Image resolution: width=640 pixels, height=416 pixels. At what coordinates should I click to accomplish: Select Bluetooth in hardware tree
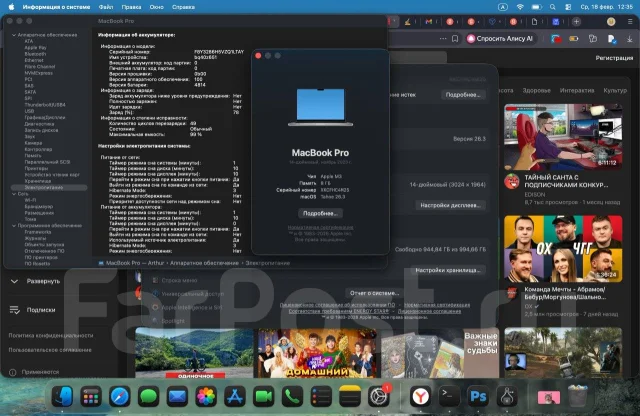point(35,54)
